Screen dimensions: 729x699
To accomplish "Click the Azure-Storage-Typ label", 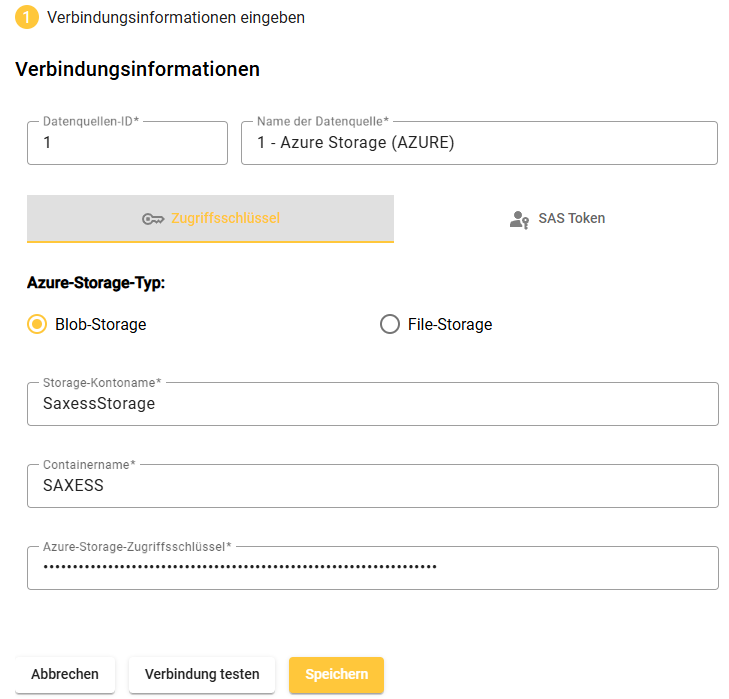I will (x=96, y=283).
